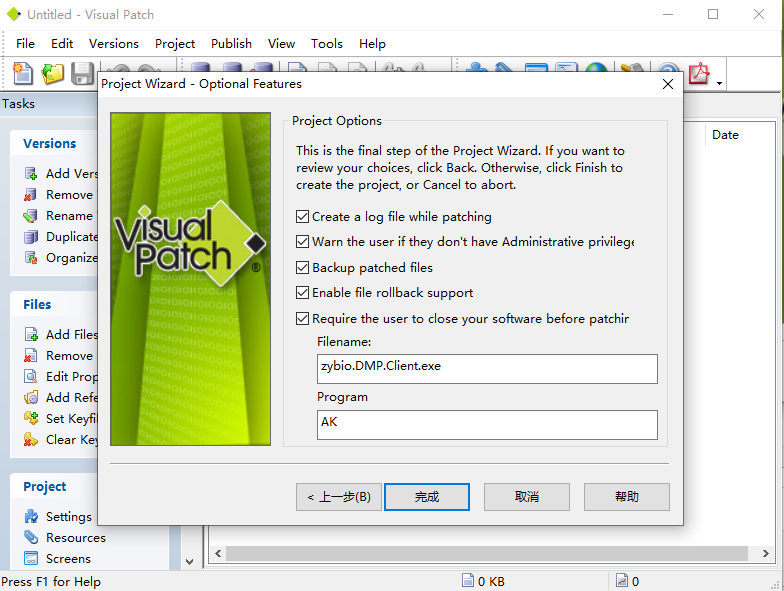Toggle Require user to close software checkbox
The image size is (784, 591).
click(x=302, y=318)
